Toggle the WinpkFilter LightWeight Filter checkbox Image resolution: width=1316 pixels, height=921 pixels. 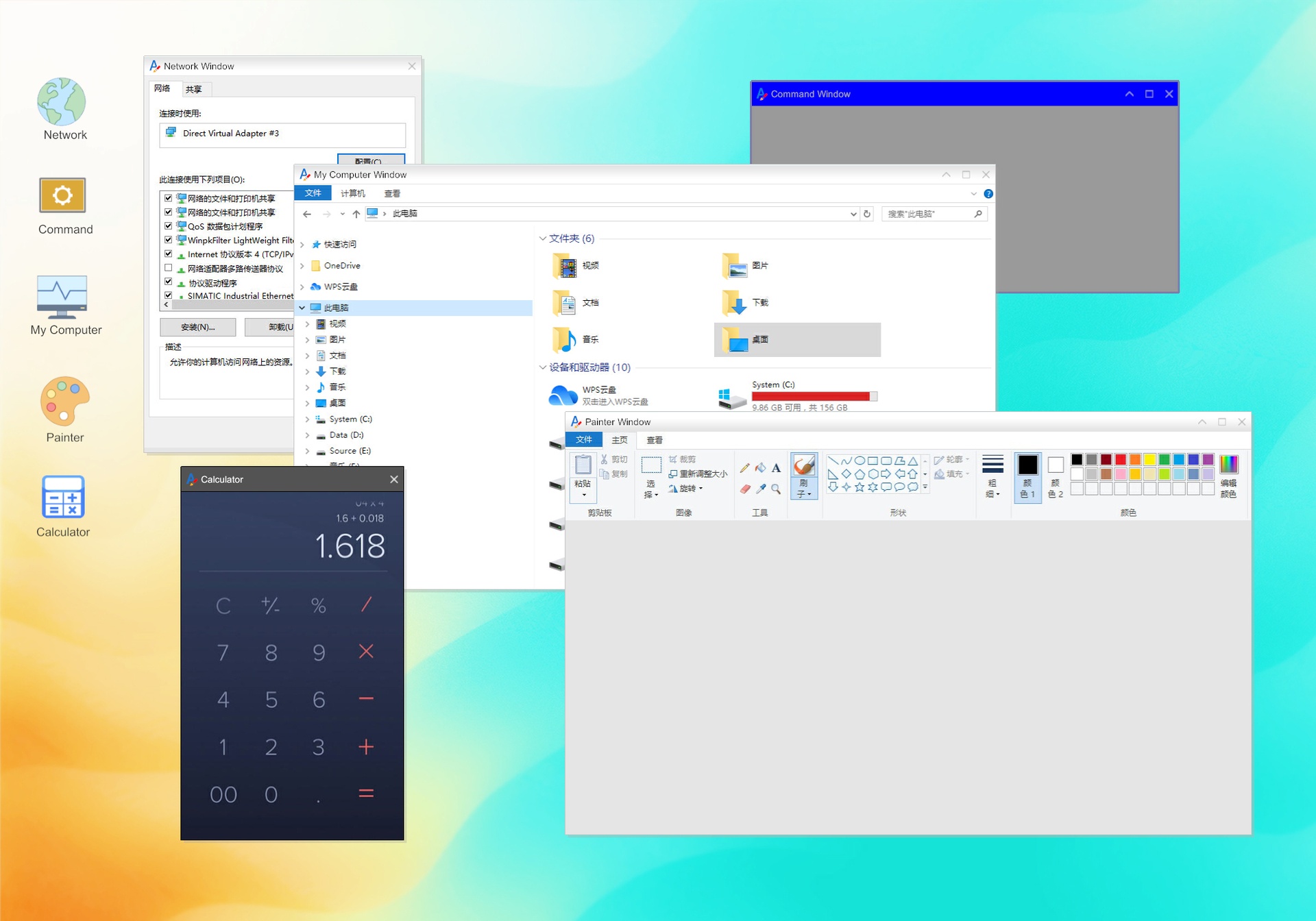coord(169,240)
